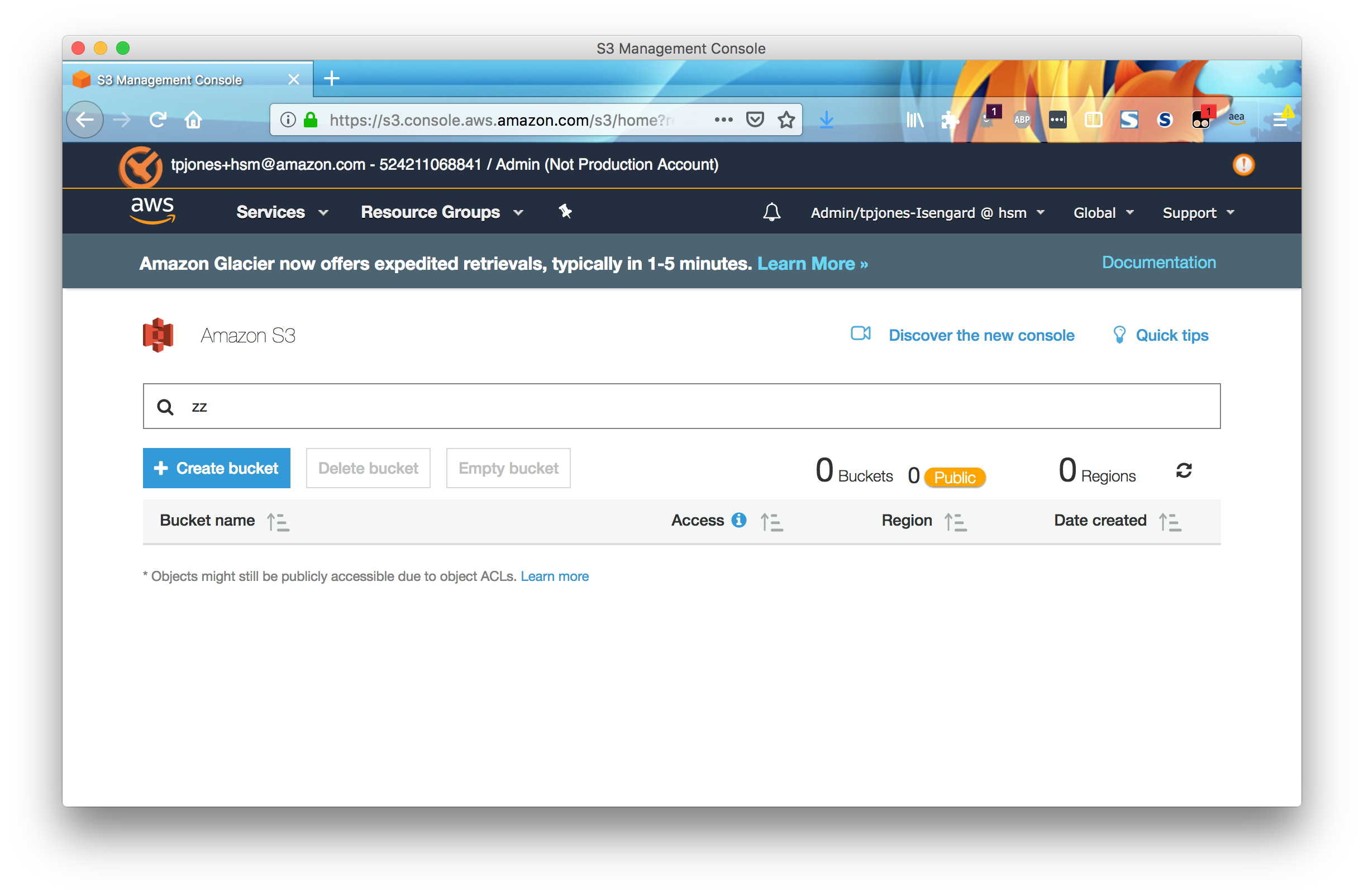Click the orange alert exclamation icon
This screenshot has width=1364, height=896.
point(1243,165)
